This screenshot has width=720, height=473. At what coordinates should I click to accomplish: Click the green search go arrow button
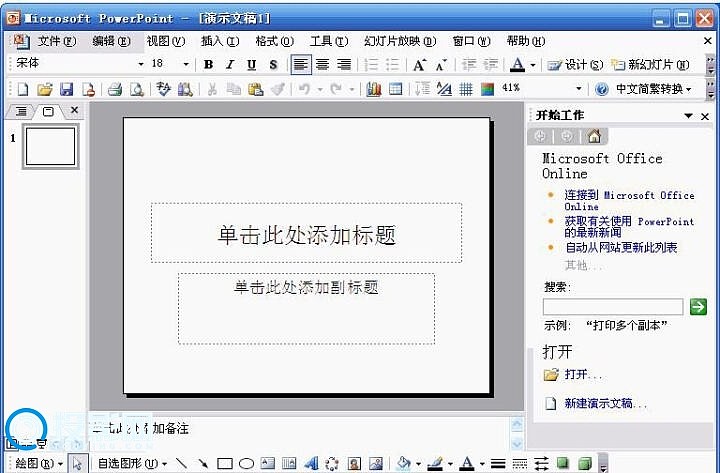tap(698, 307)
